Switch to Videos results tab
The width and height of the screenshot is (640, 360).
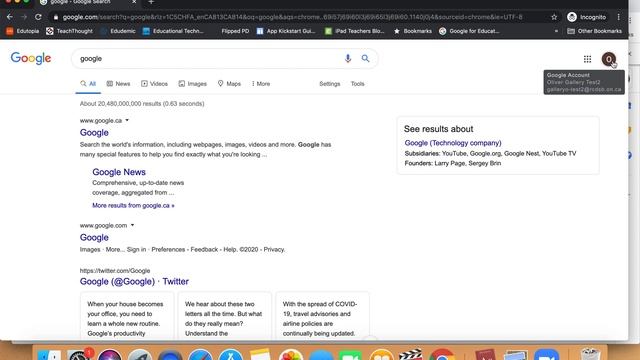tap(154, 84)
